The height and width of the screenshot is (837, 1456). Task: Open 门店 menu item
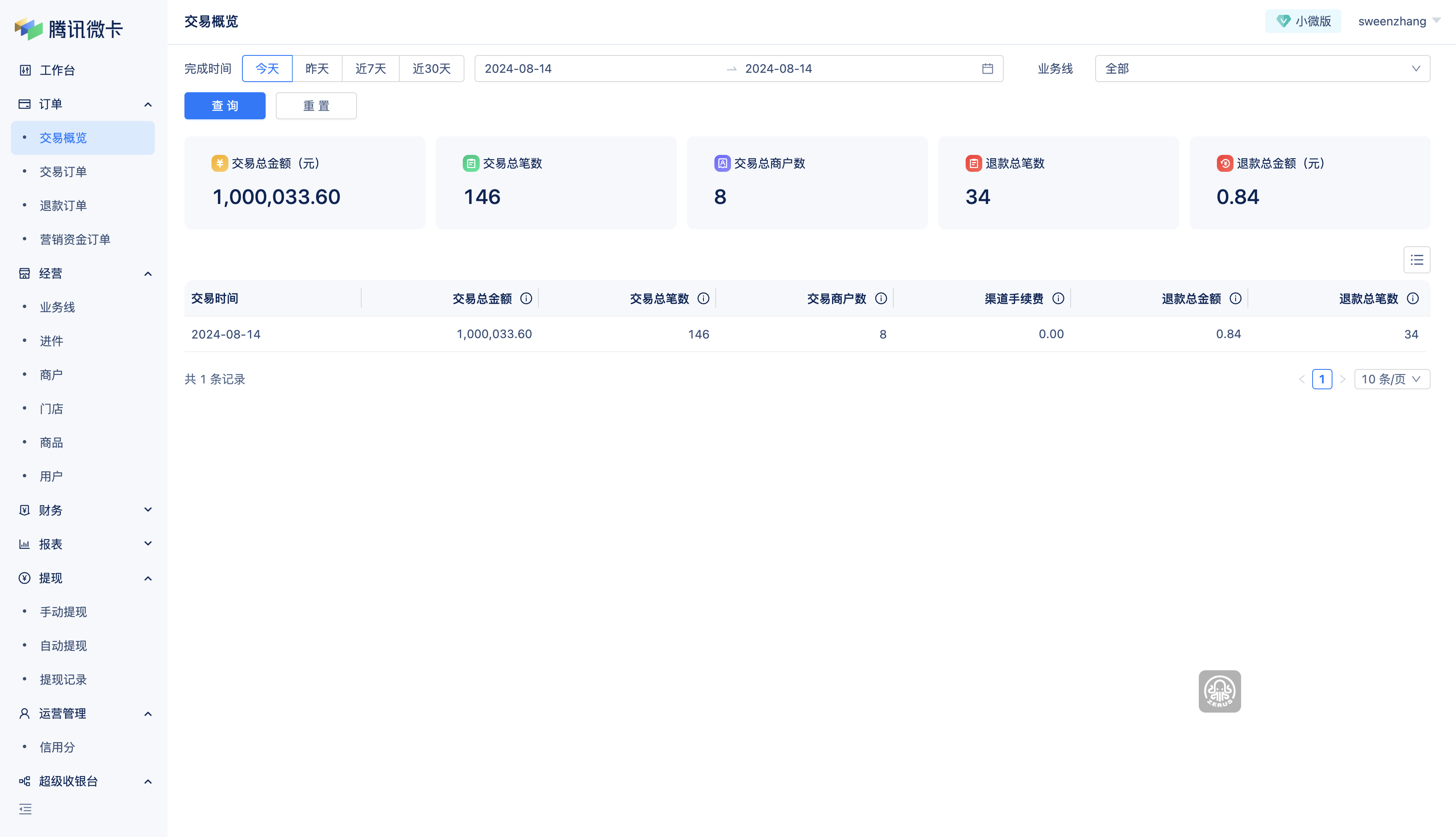(x=83, y=409)
